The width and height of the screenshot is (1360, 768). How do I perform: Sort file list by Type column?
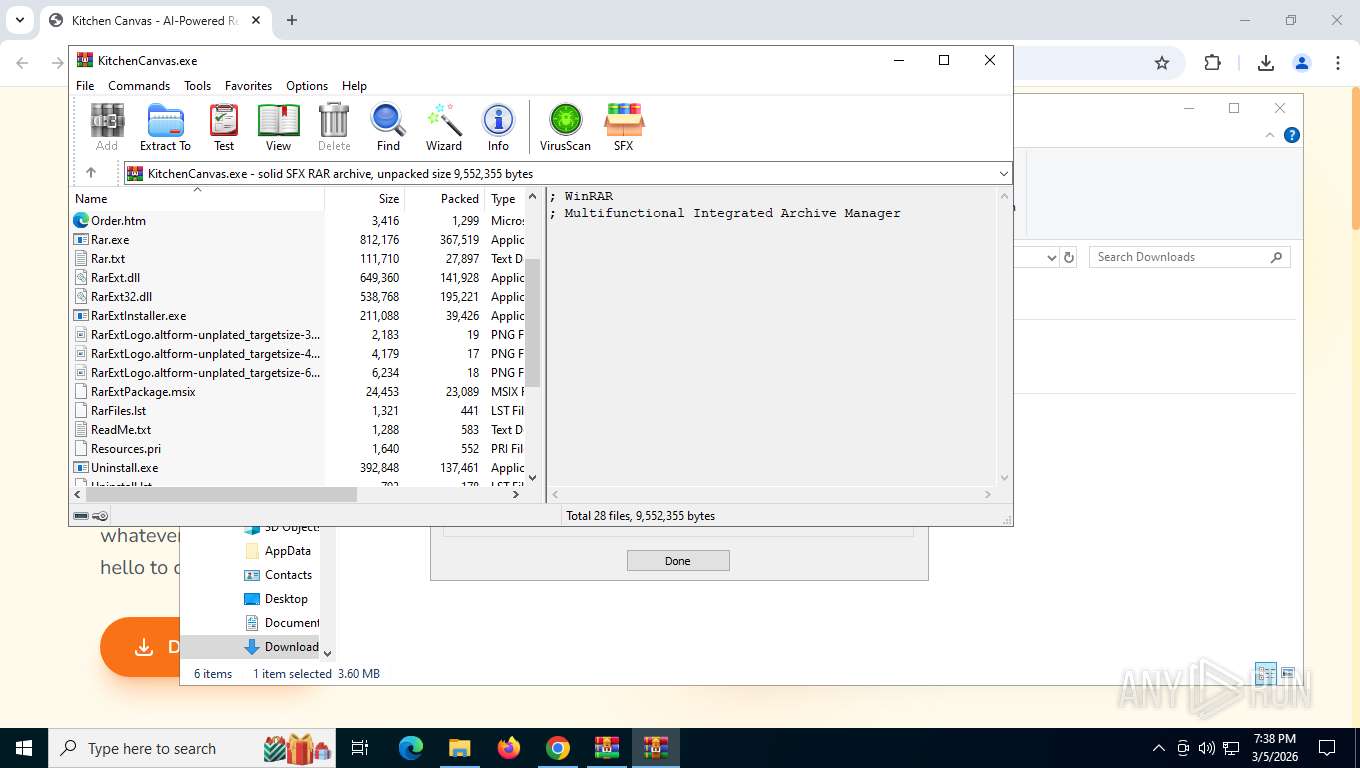pos(505,198)
